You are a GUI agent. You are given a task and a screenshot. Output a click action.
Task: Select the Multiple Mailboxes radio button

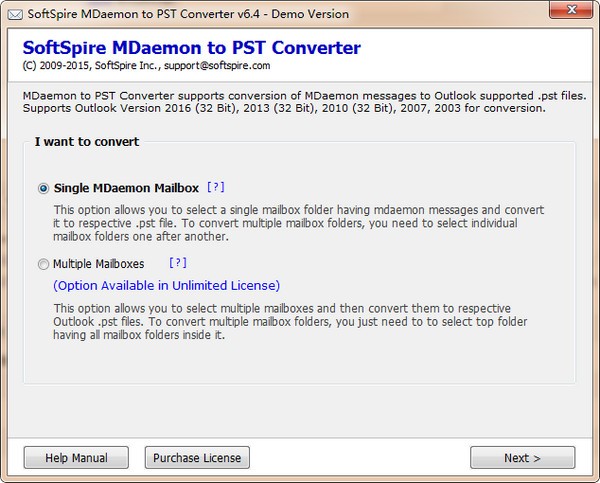click(x=43, y=264)
